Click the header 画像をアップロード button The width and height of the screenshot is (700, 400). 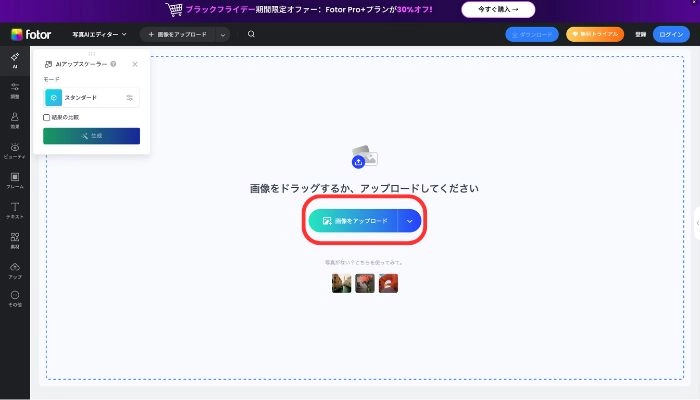point(178,34)
